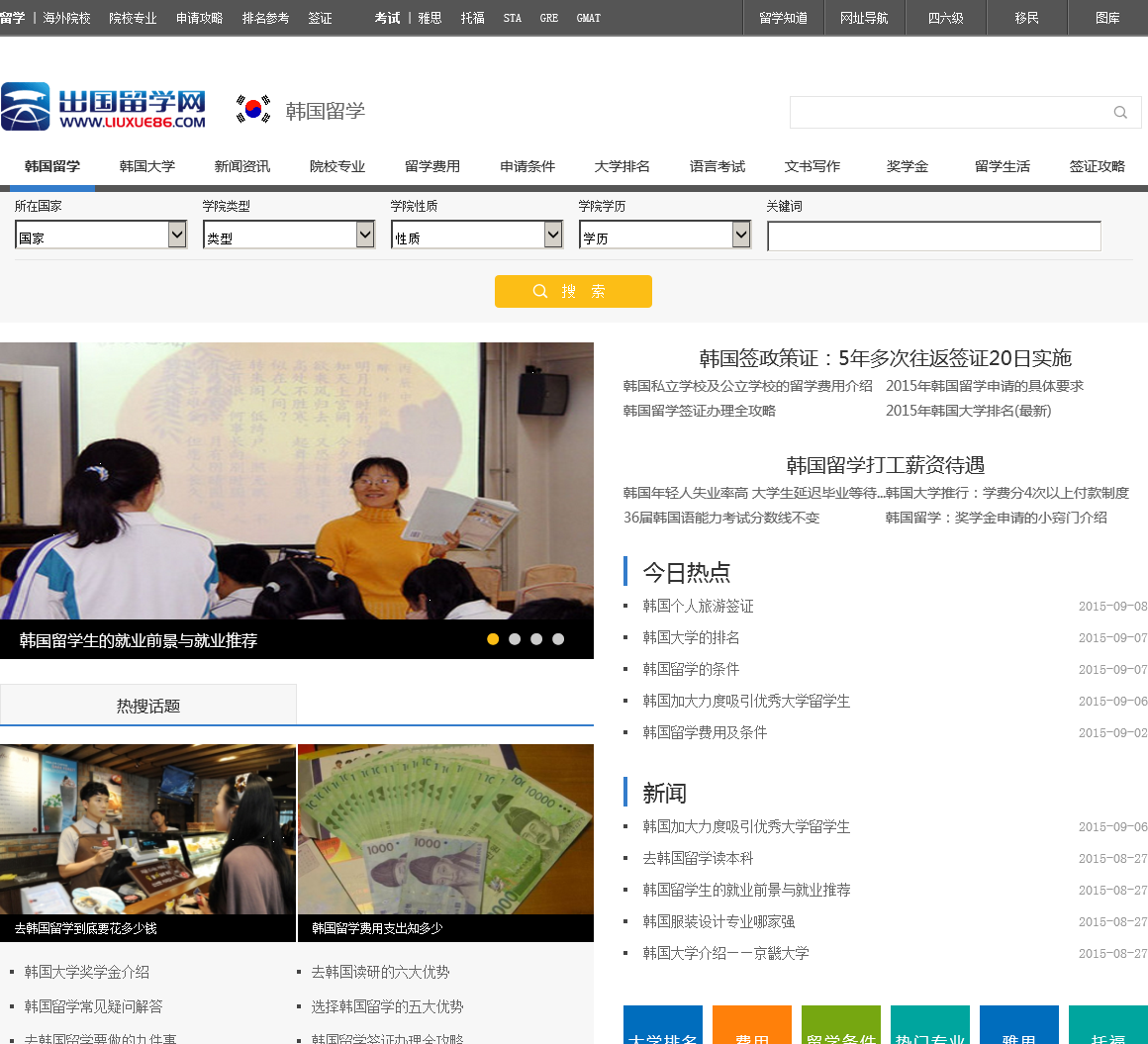Select the 热搜话题 tab
Screen dimensions: 1148x1044
[147, 705]
